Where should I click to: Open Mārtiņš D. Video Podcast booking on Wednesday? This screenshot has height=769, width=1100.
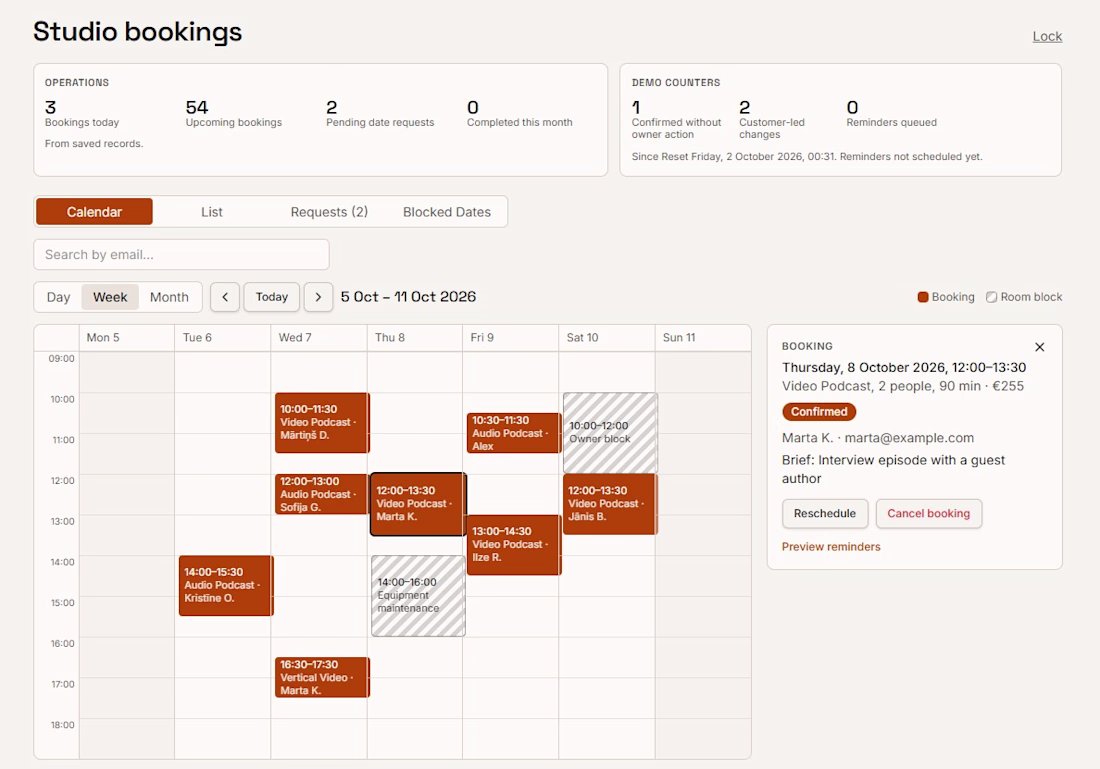[322, 422]
